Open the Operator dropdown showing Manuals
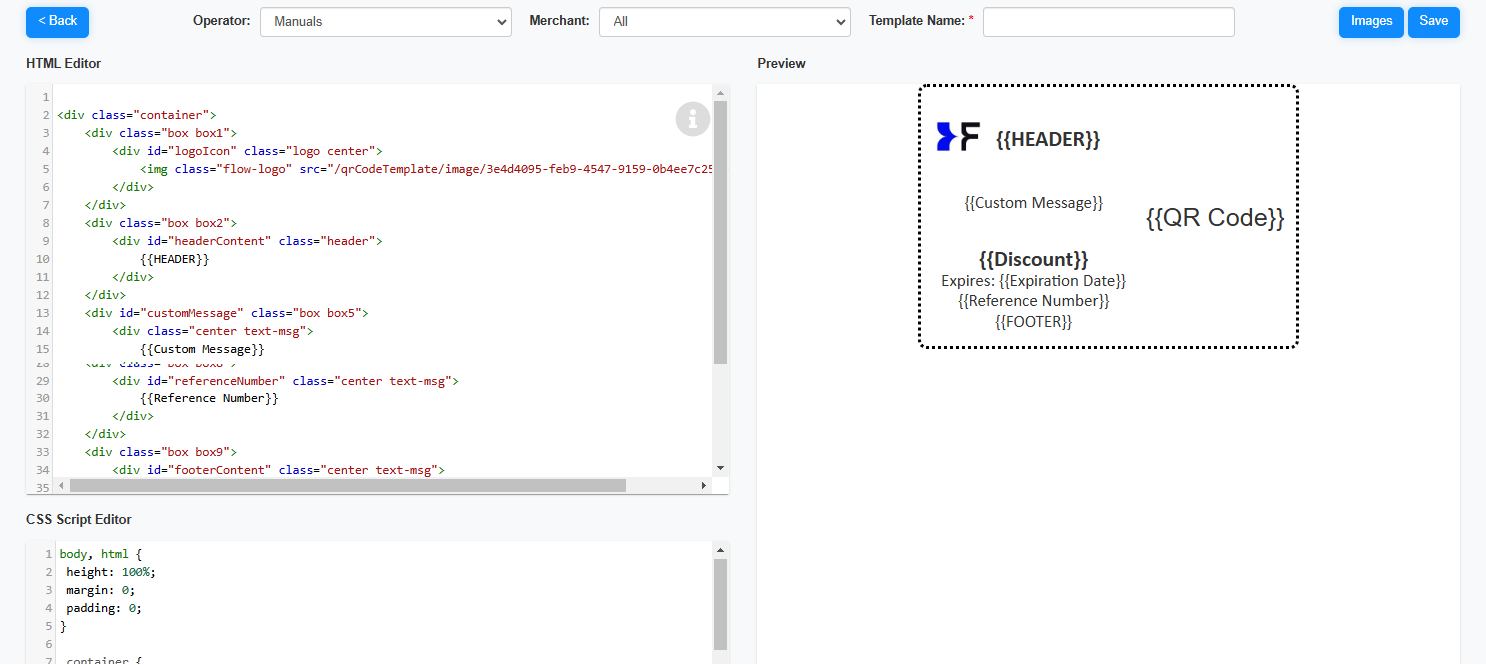 click(x=385, y=22)
